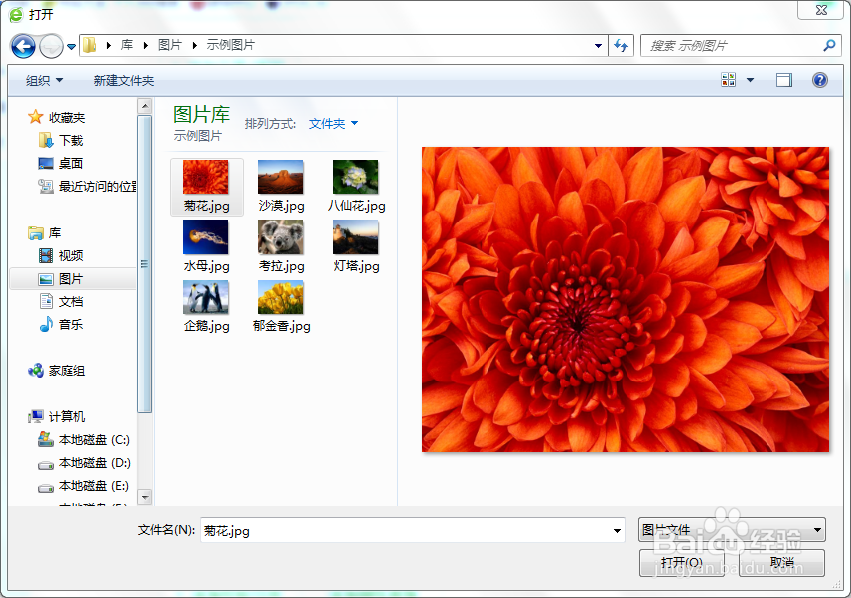Click the sidebar scrollbar down arrow
Viewport: 851px width, 598px height.
145,497
